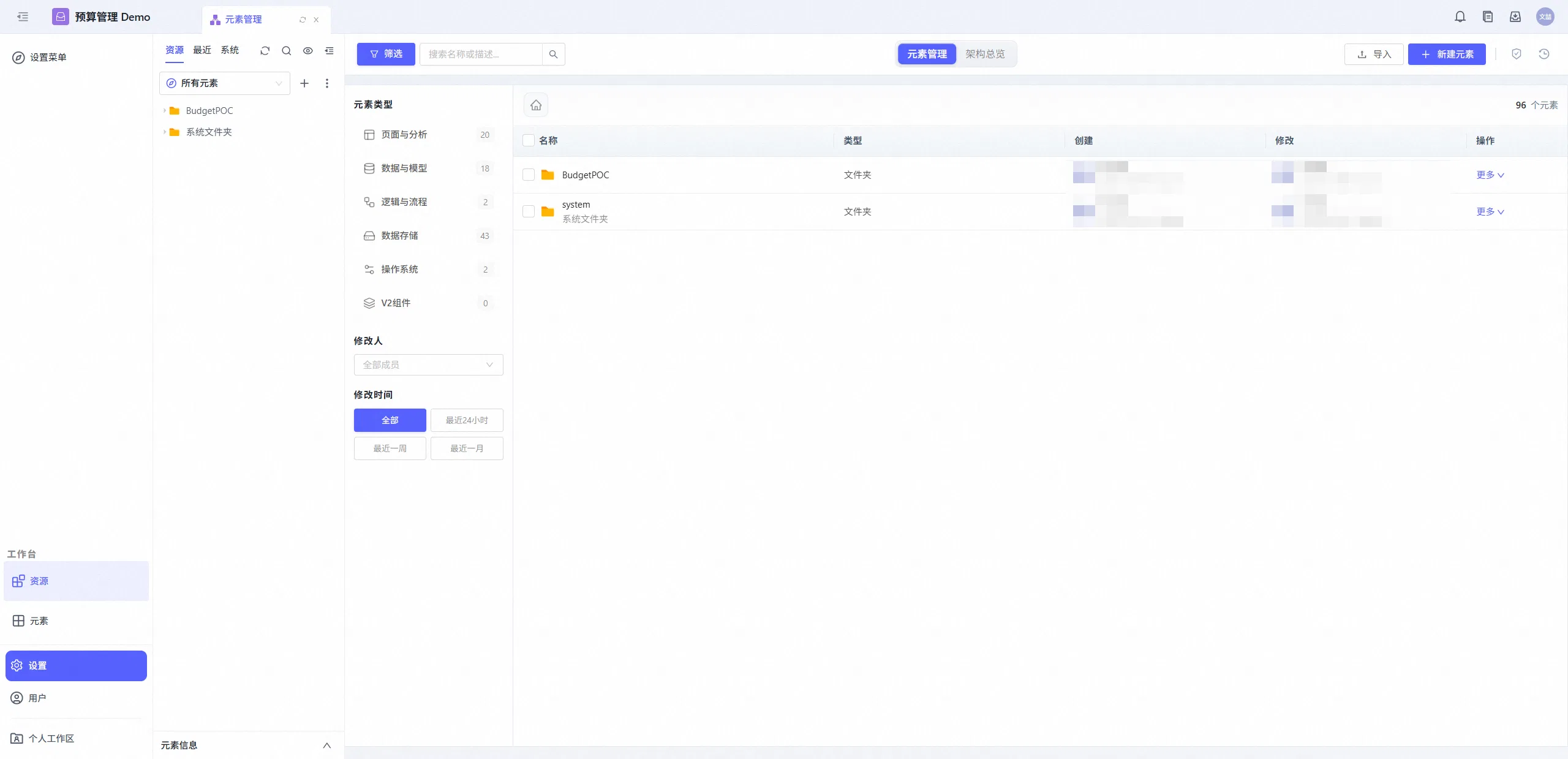Toggle the eye visibility icon in resource panel

(308, 51)
